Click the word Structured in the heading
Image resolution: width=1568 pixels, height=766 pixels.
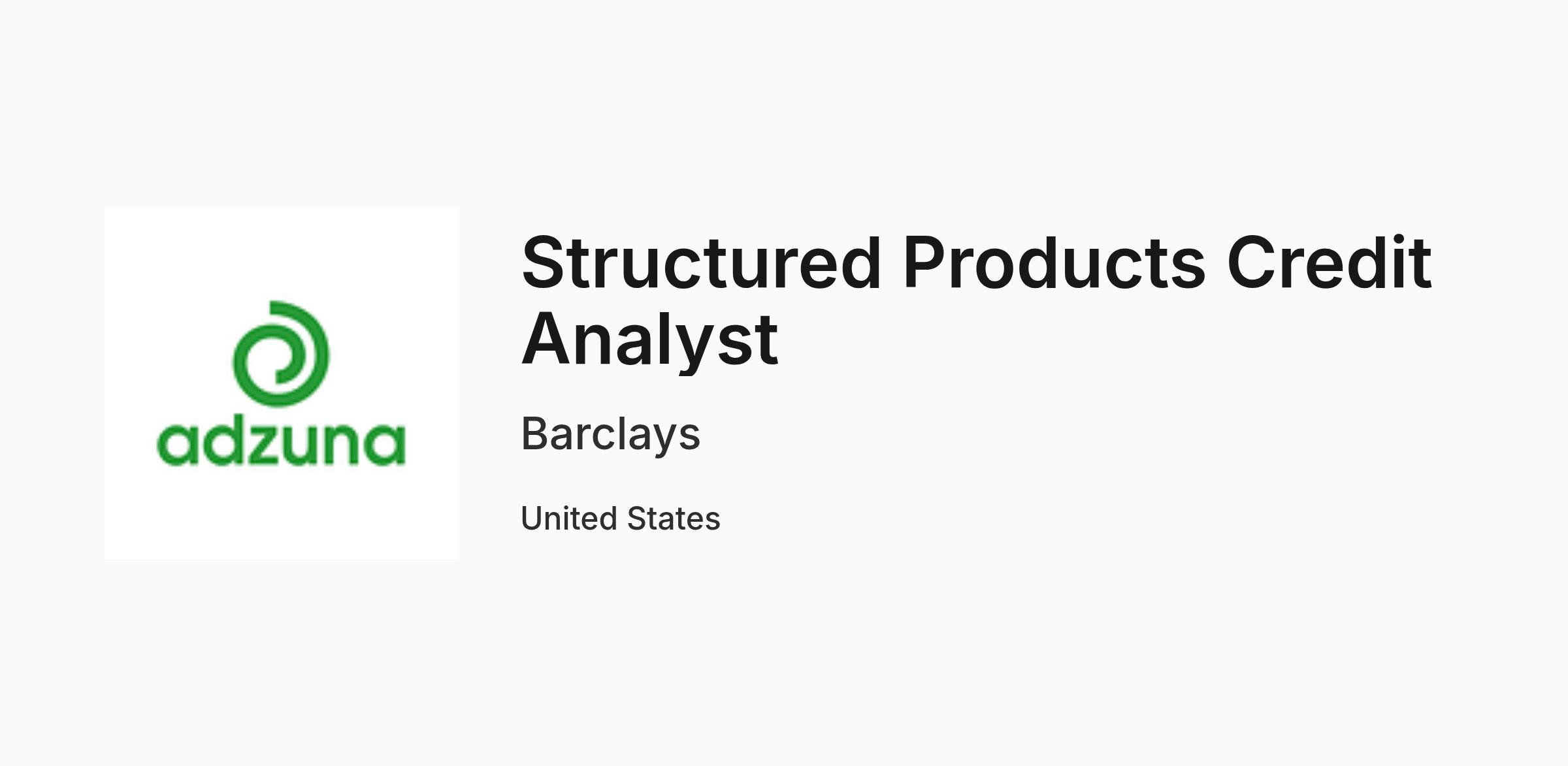[702, 263]
